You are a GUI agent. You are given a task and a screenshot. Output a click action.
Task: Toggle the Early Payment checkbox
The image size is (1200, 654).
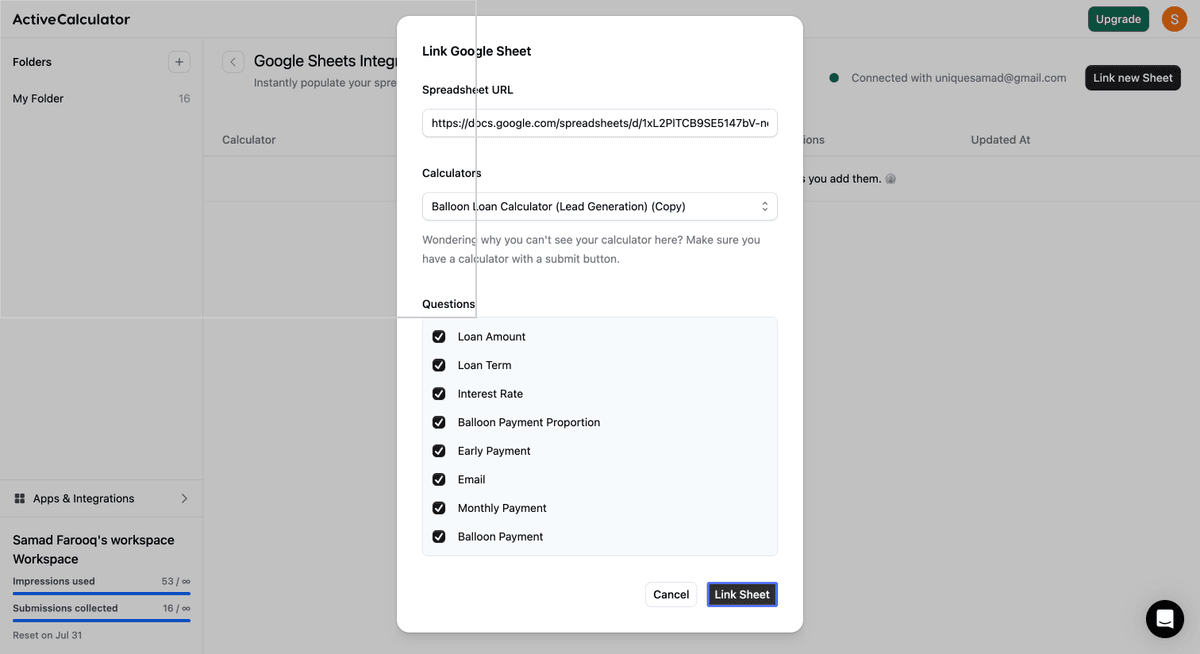click(438, 451)
